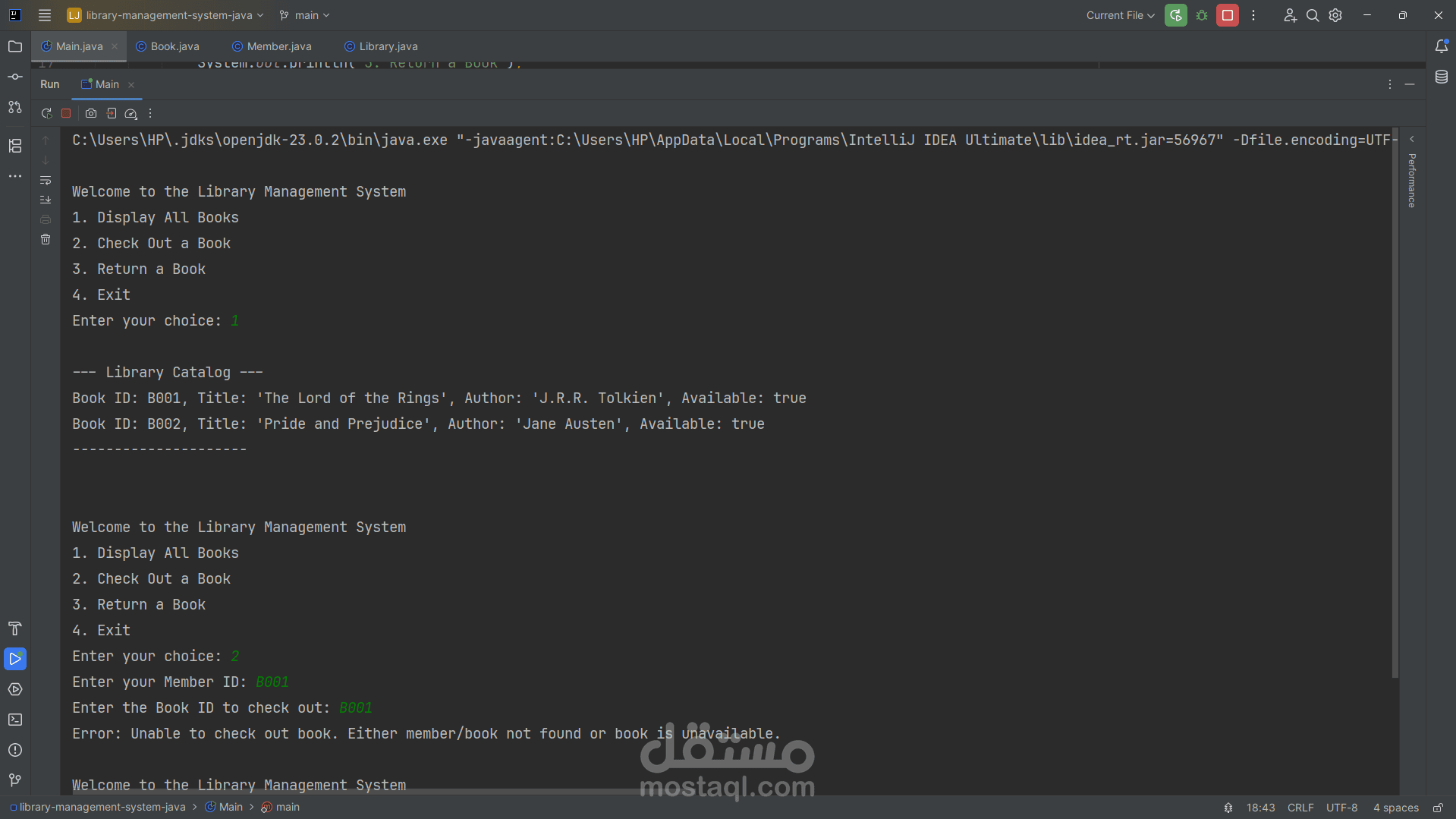Switch to the Library.java editor tab
Screen dimensions: 1456x819
coord(381,46)
